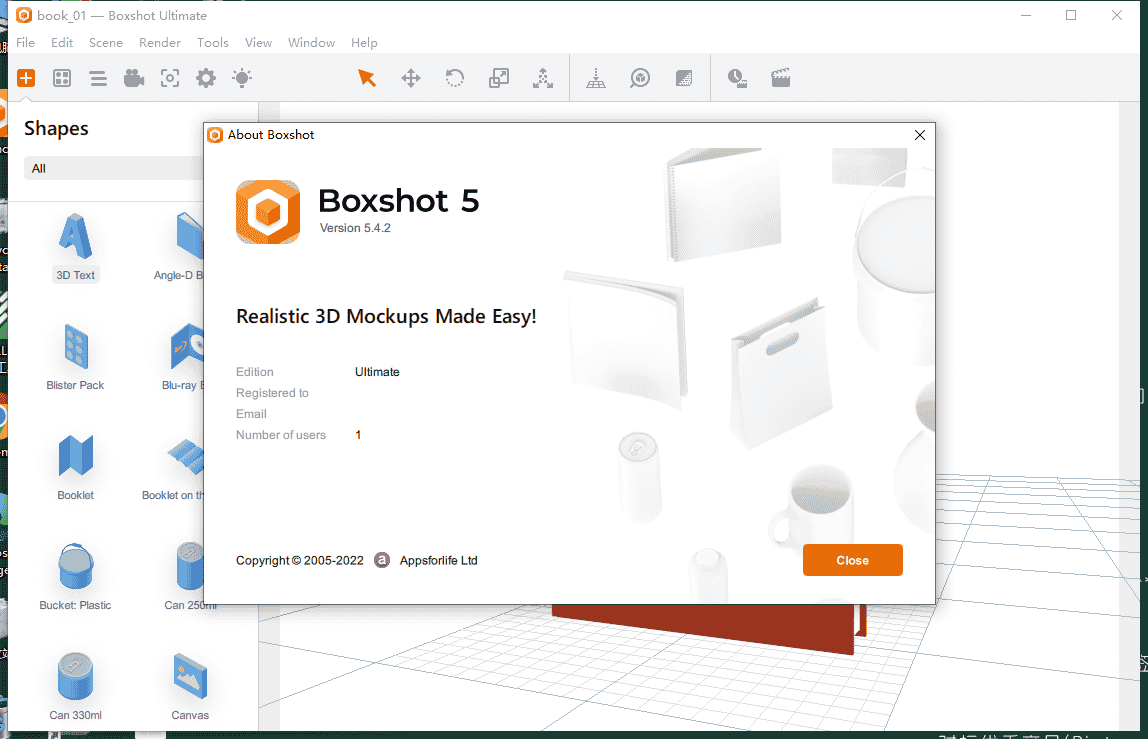Activate the scale tool in toolbar
This screenshot has width=1148, height=739.
[x=499, y=78]
